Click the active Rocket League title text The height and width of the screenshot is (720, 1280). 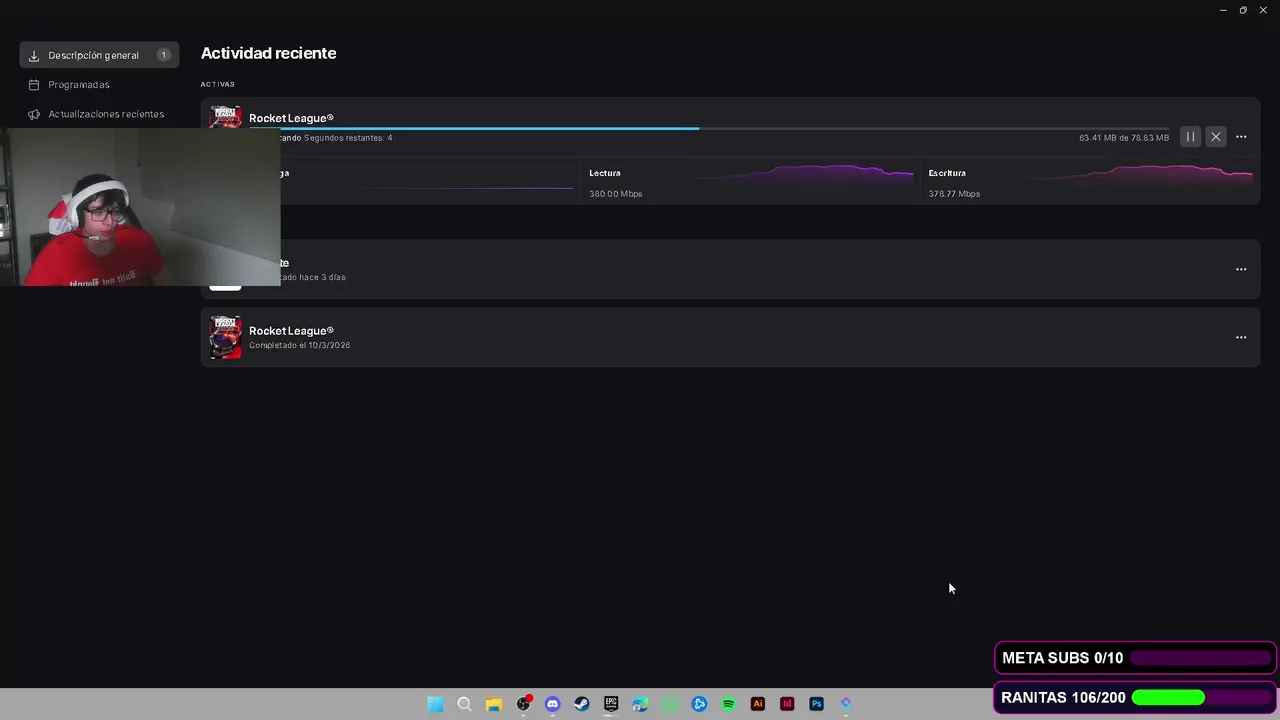point(291,118)
